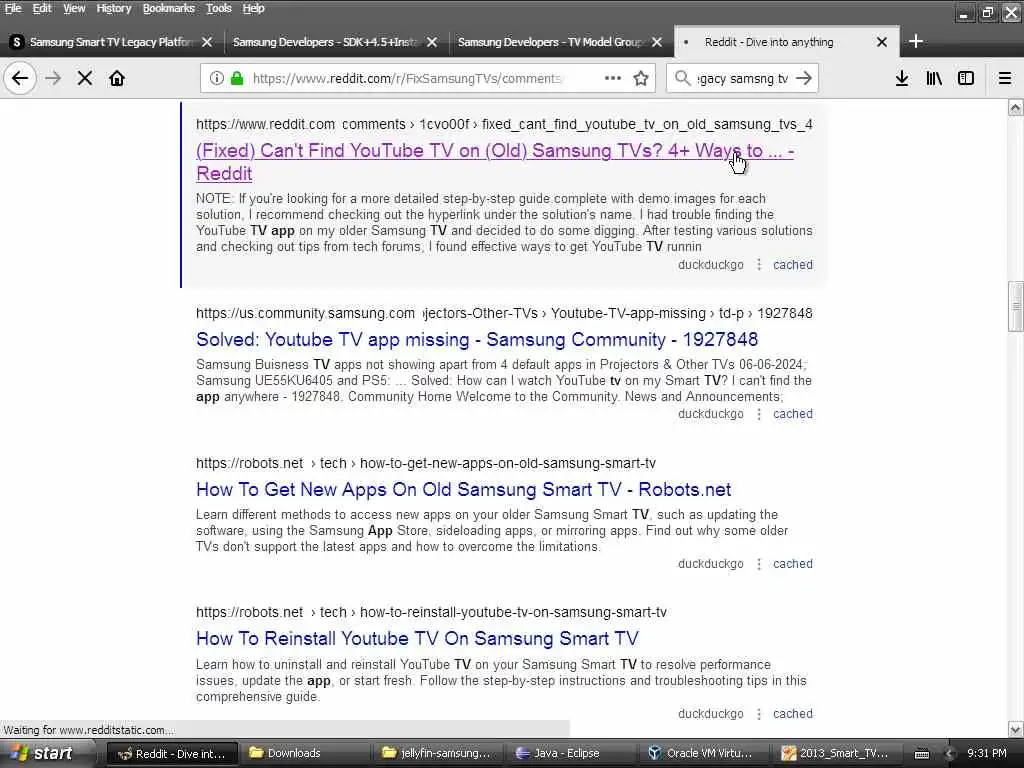Image resolution: width=1024 pixels, height=768 pixels.
Task: Click the magnifier icon in search box
Action: pos(682,78)
